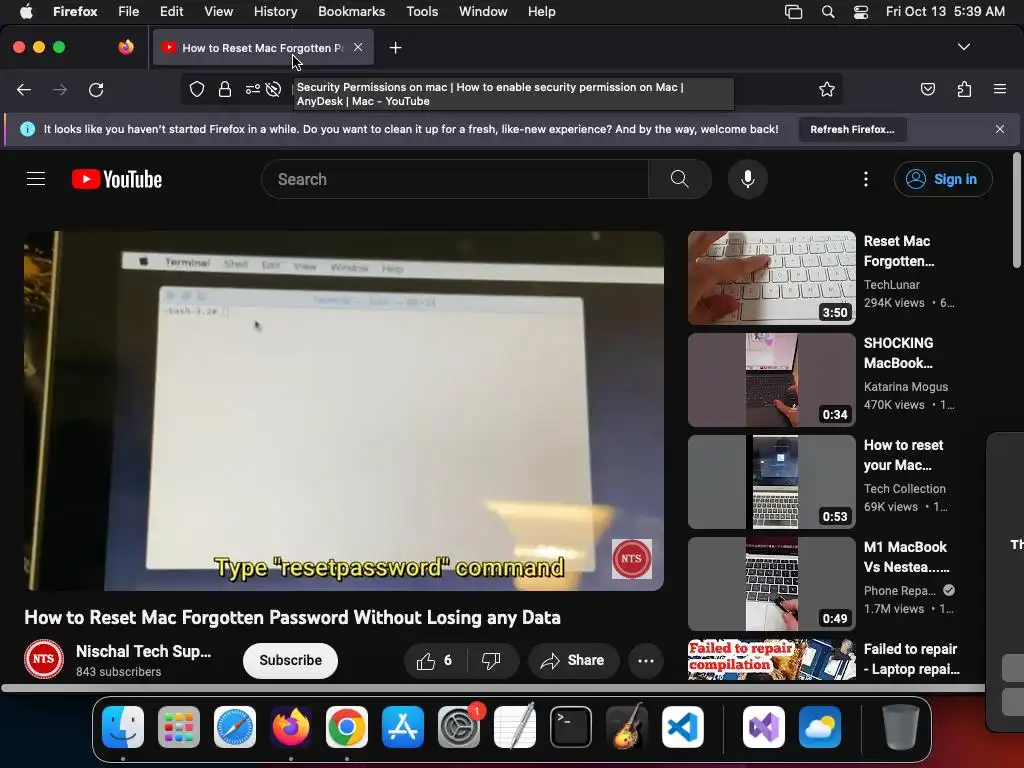Open the tracking protection shield icon
1024x768 pixels.
point(197,89)
